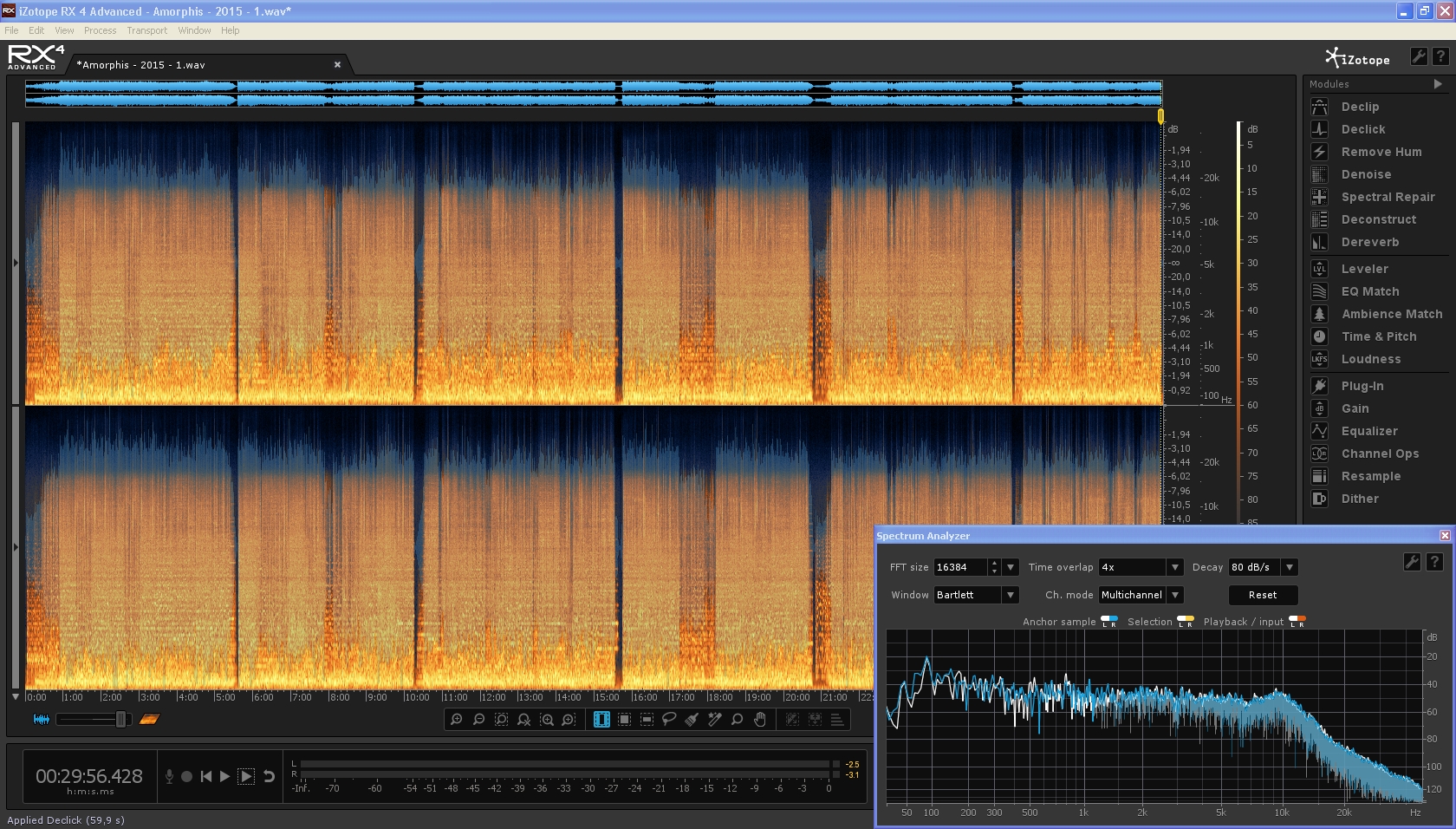1456x829 pixels.
Task: Select the Time selection tool
Action: pyautogui.click(x=601, y=719)
